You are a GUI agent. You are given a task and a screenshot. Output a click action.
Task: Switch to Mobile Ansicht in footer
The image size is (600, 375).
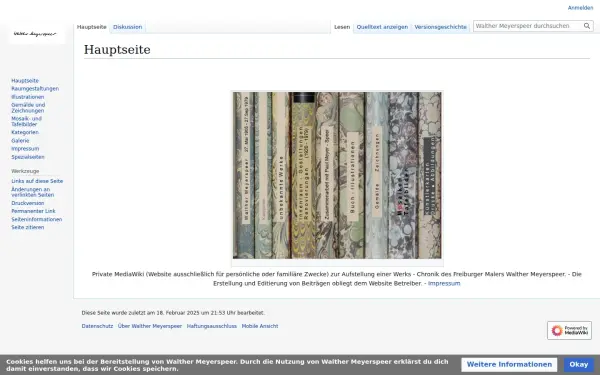260,326
